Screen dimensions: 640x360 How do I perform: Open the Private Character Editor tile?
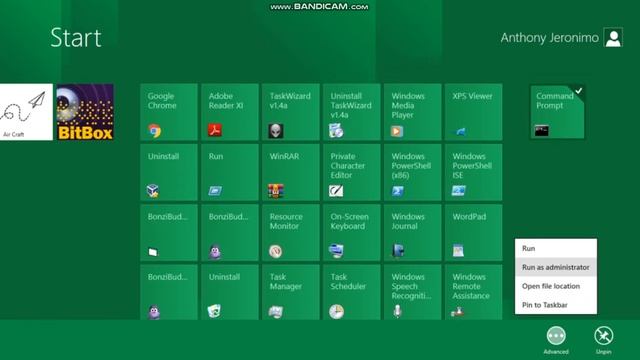pos(352,172)
